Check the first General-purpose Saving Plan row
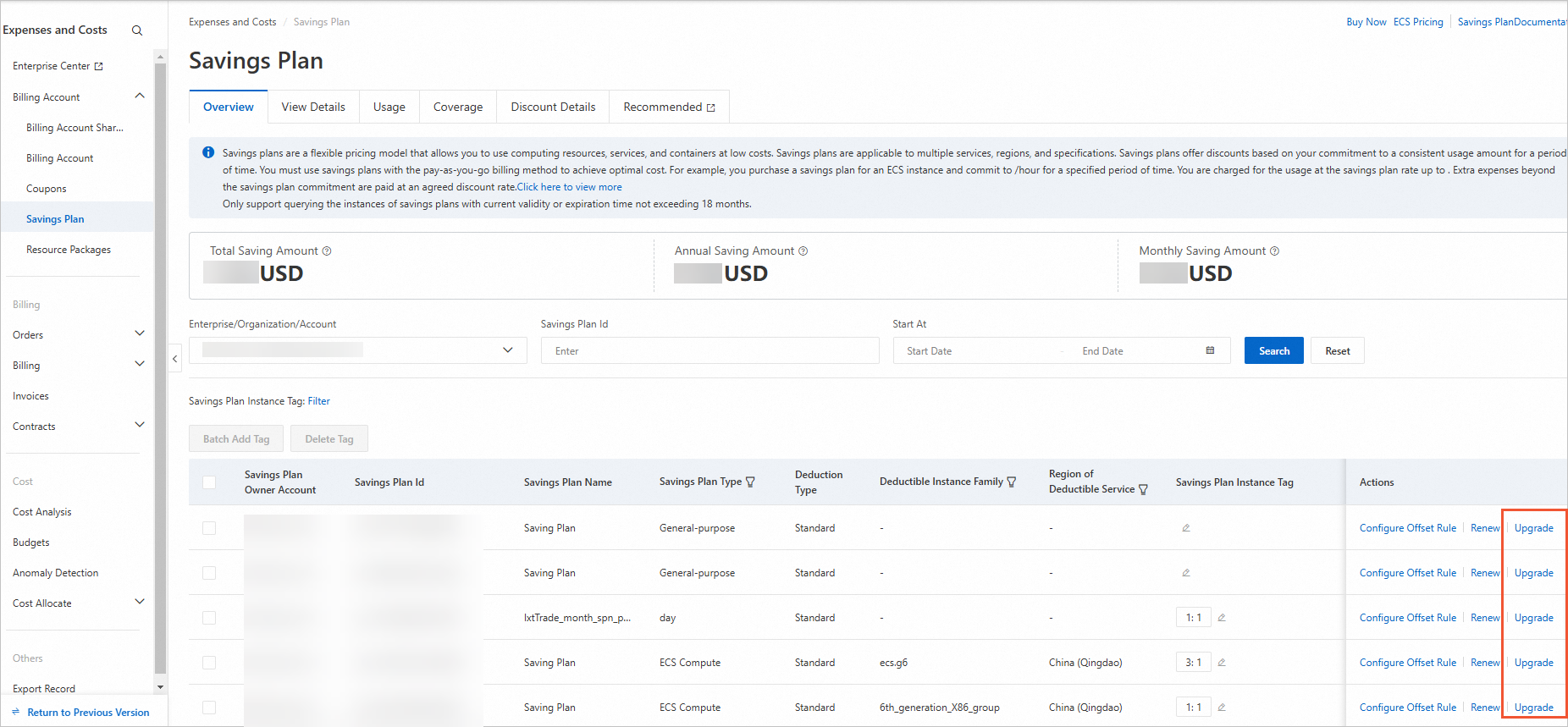The width and height of the screenshot is (1568, 727). (x=209, y=528)
